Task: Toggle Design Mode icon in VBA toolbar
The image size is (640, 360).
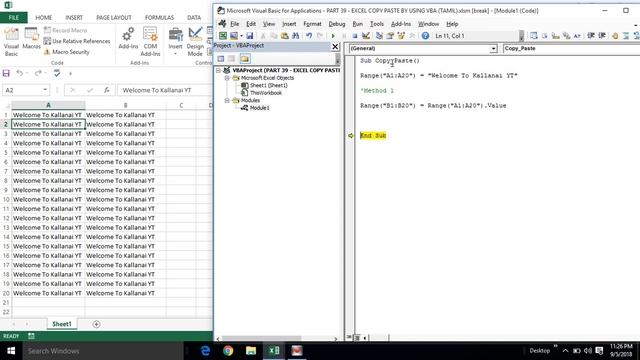Action: 366,36
